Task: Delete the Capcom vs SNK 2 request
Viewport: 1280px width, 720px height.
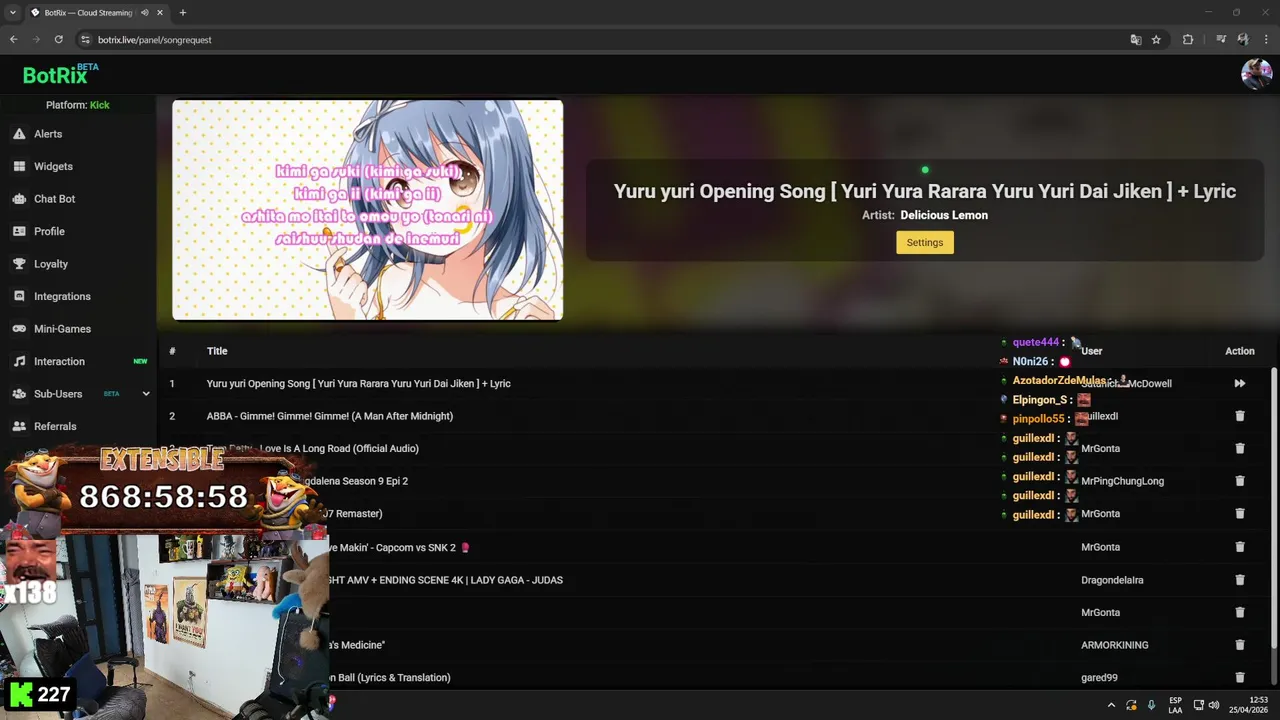Action: tap(1239, 547)
